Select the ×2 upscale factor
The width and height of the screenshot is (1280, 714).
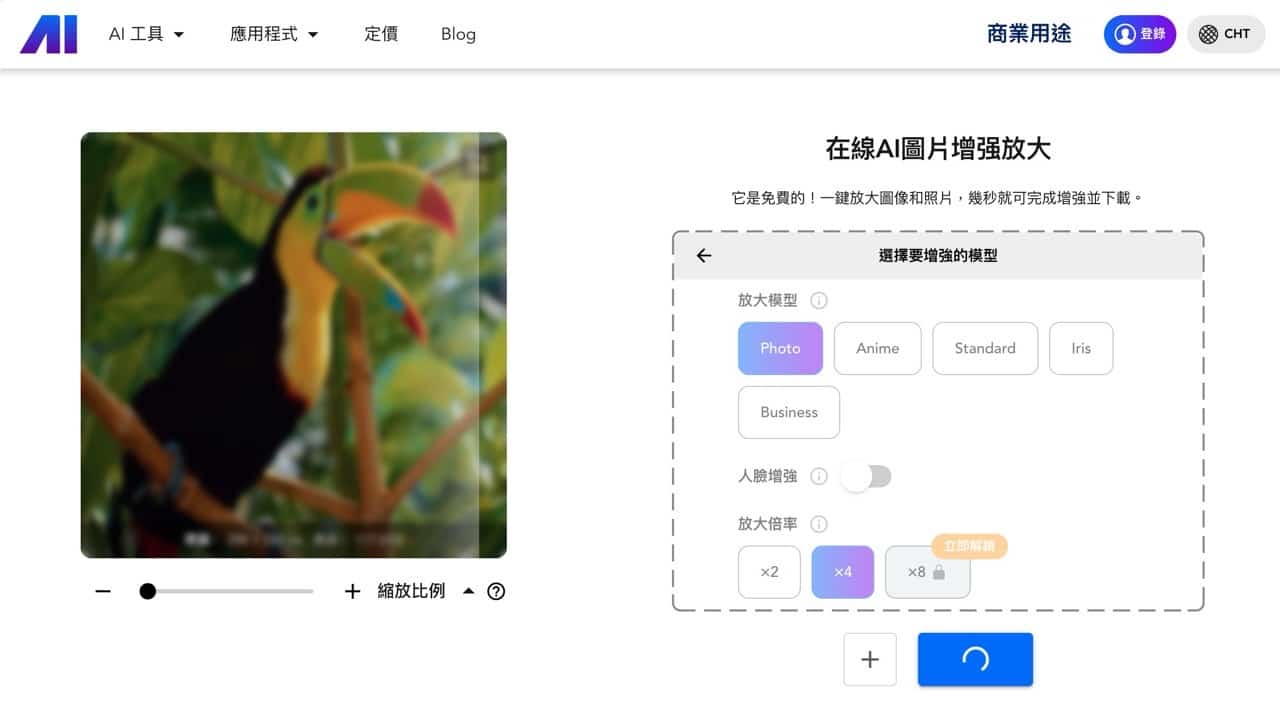768,571
